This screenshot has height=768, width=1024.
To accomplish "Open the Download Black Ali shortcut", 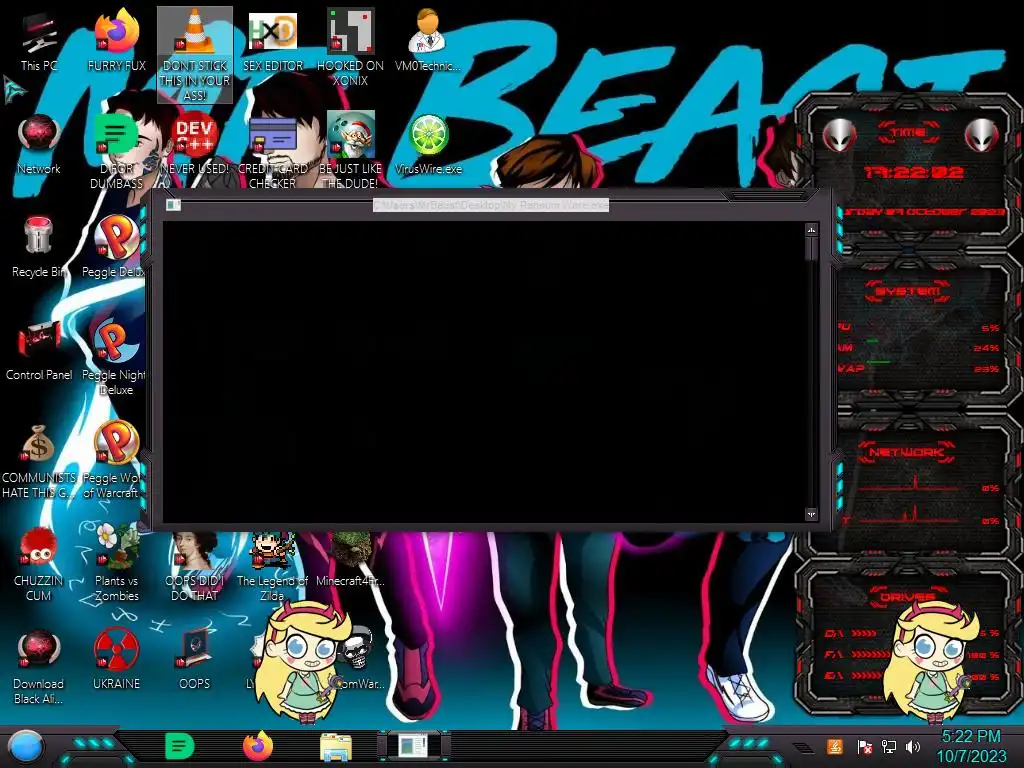I will [x=39, y=667].
